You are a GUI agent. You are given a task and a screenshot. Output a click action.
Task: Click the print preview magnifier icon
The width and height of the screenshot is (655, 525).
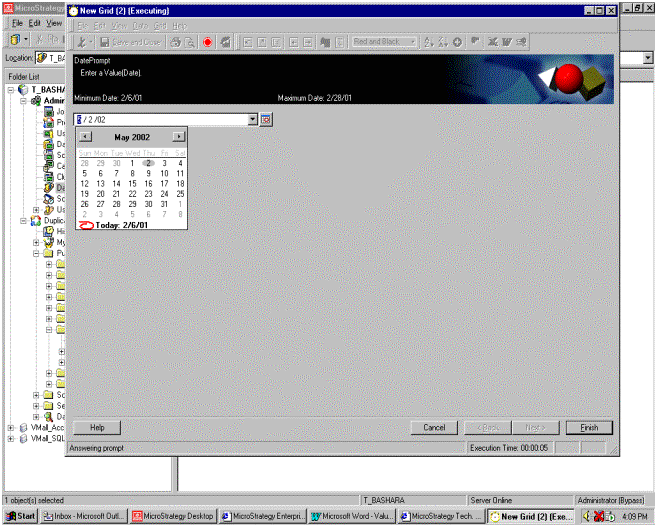pyautogui.click(x=189, y=42)
